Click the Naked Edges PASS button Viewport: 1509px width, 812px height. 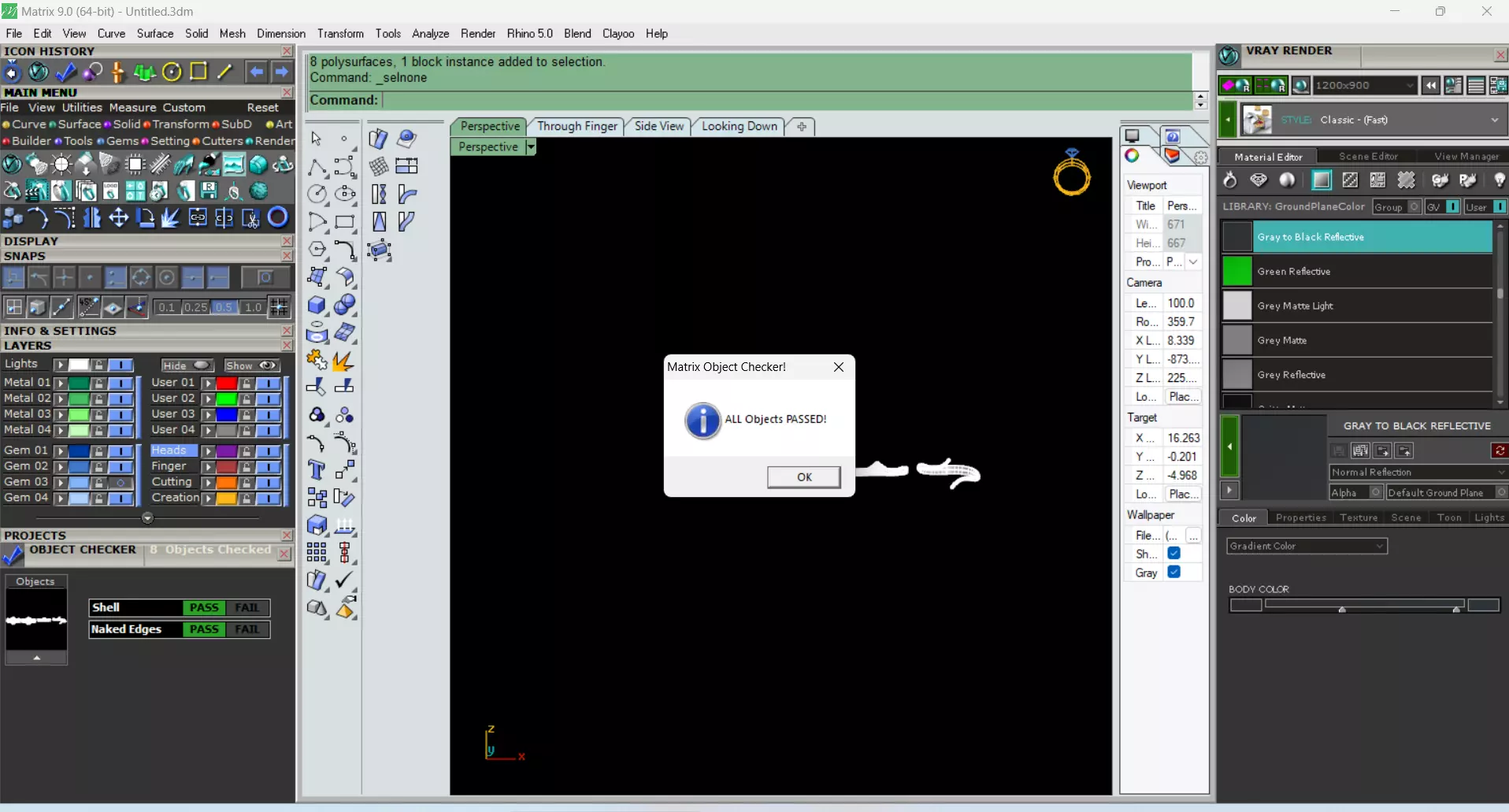click(204, 629)
